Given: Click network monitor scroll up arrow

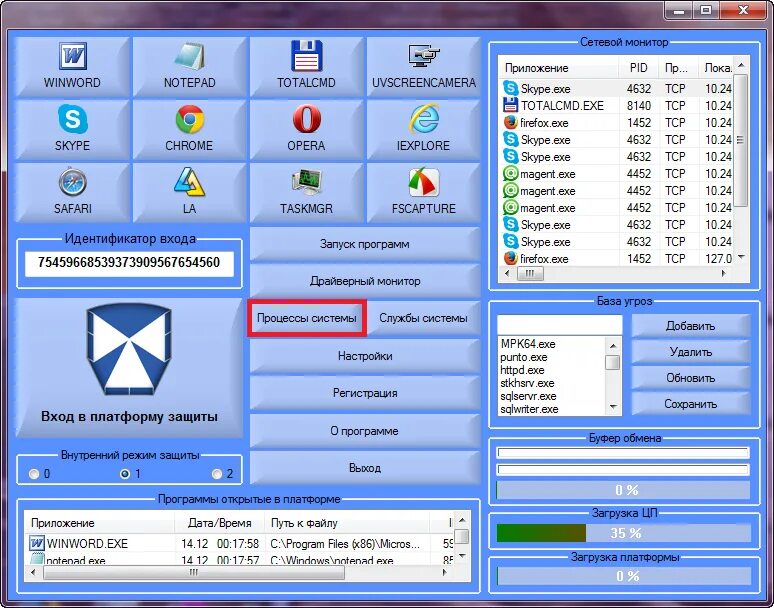Looking at the screenshot, I should [x=740, y=65].
